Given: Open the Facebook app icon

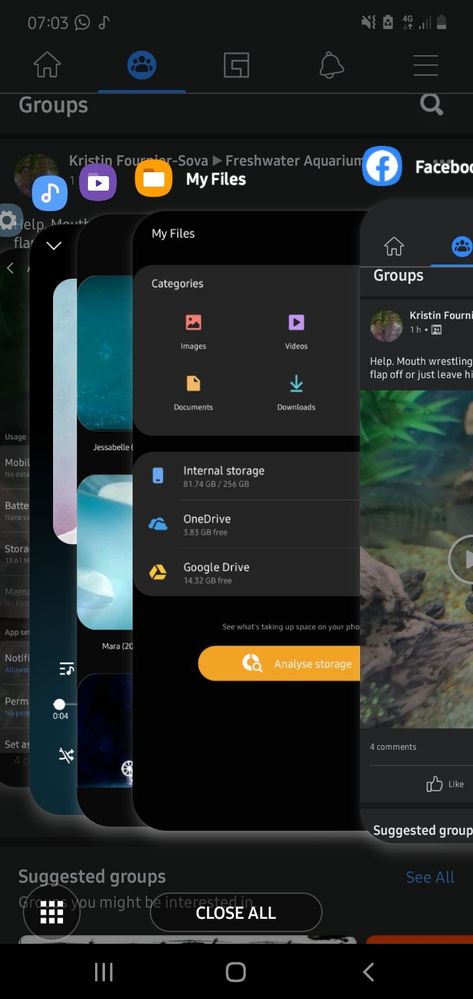Looking at the screenshot, I should pos(382,166).
